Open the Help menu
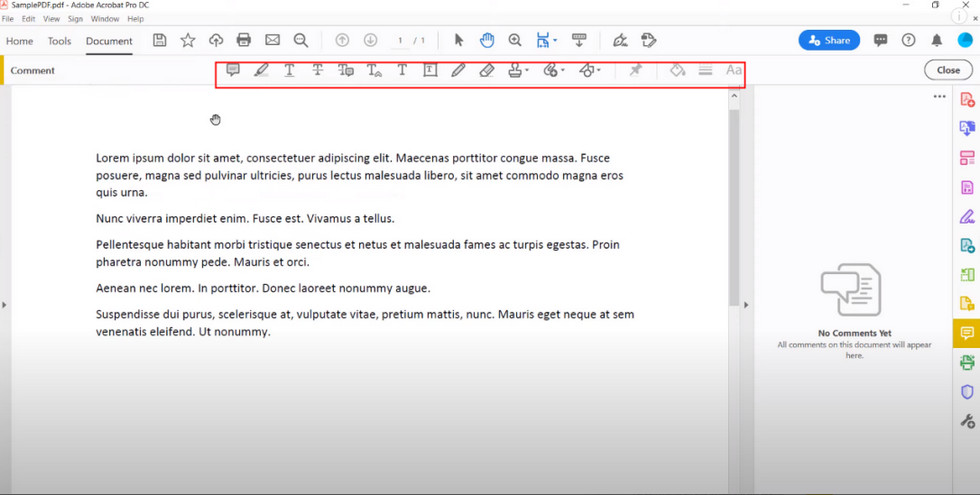This screenshot has height=495, width=980. (136, 19)
